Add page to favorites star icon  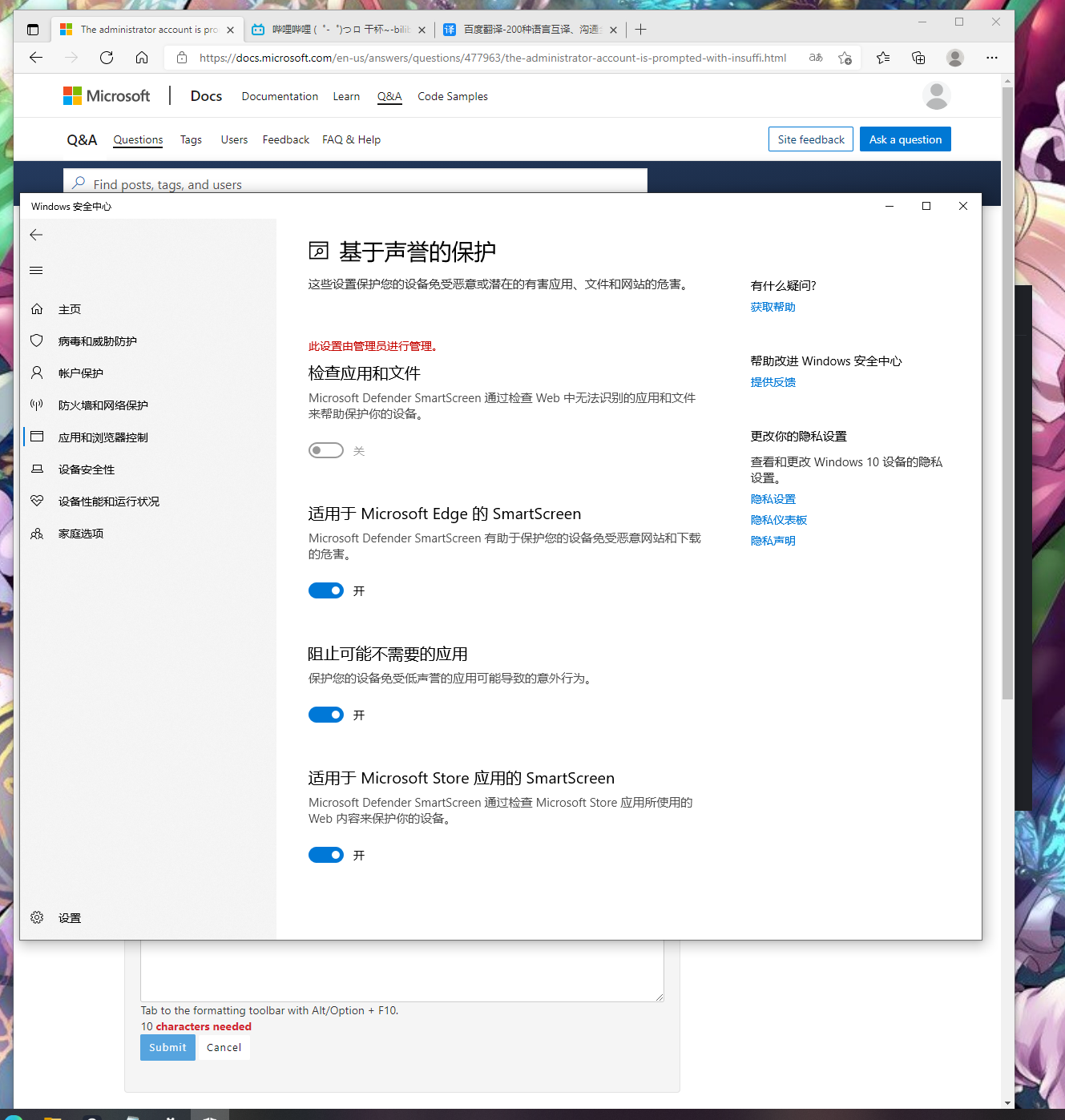(845, 58)
